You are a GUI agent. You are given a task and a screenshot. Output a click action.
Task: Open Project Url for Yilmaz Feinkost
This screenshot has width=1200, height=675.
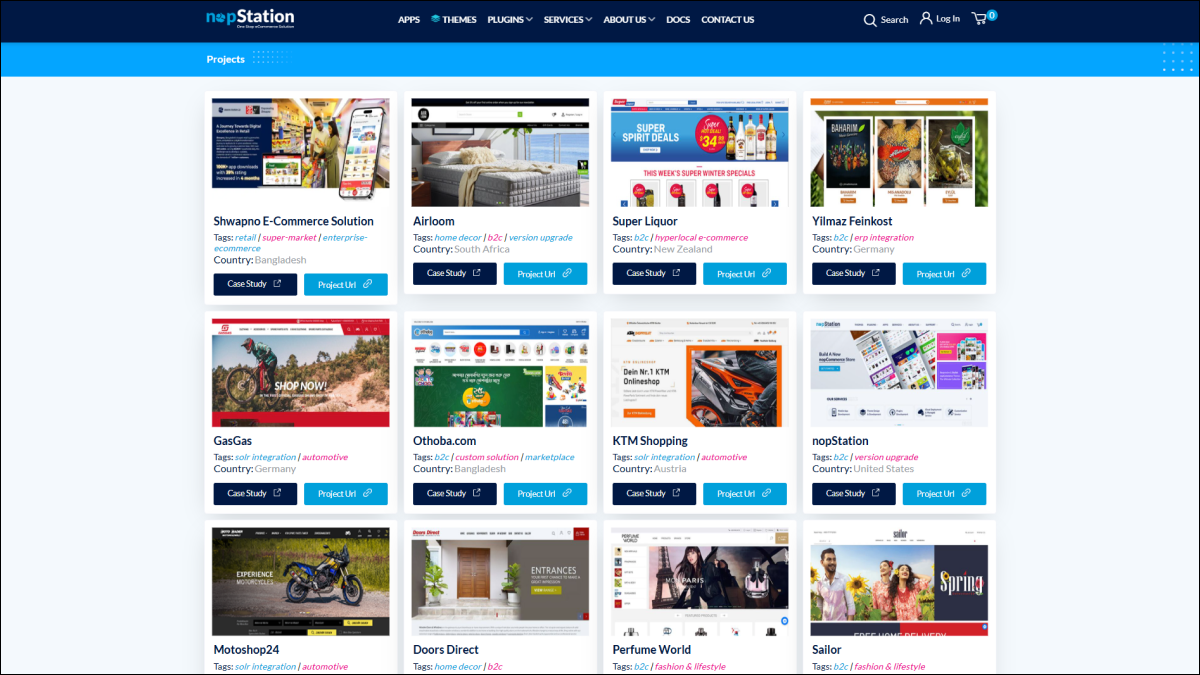point(944,273)
